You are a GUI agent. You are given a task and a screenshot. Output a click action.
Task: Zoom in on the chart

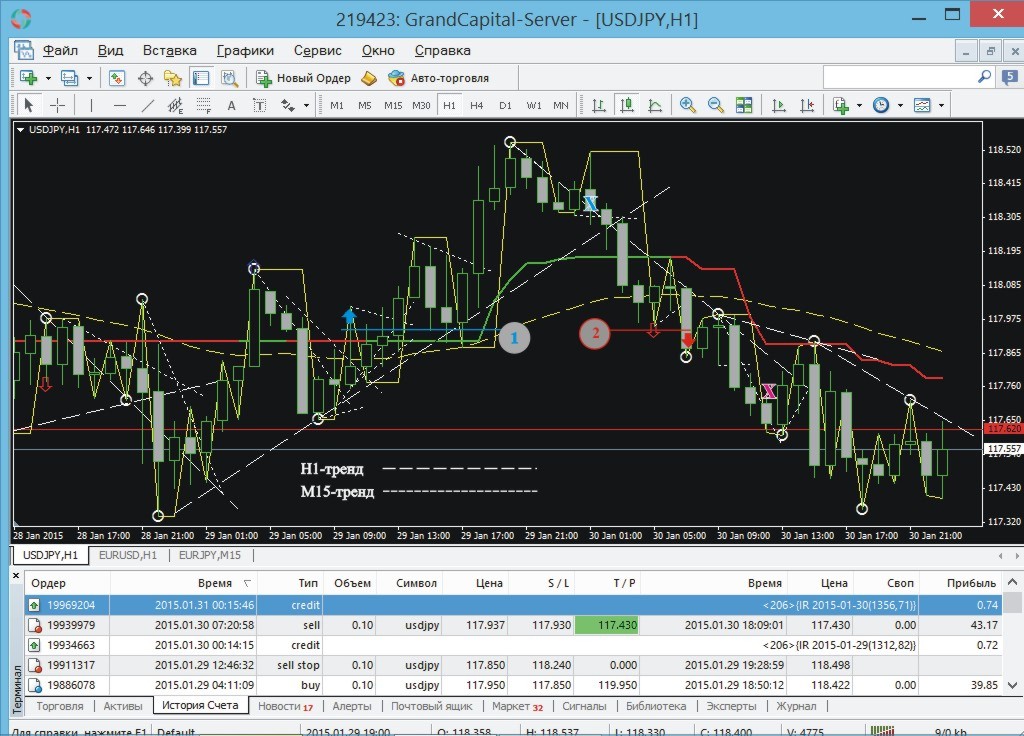click(688, 105)
